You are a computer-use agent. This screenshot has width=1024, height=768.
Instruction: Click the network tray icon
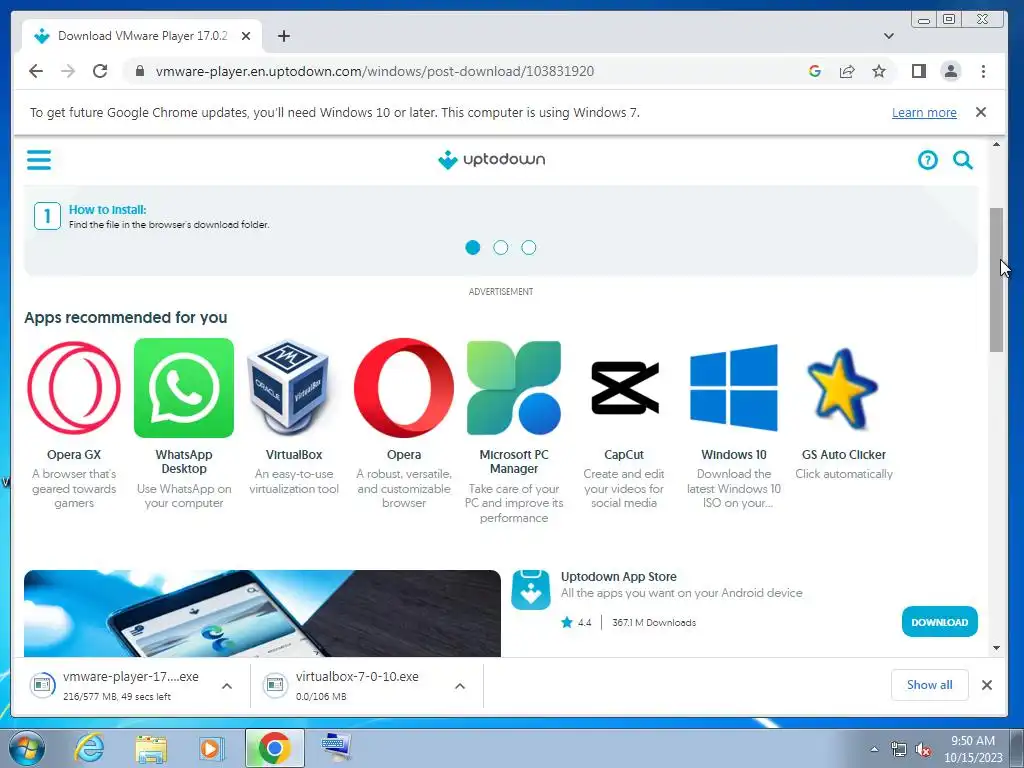(x=899, y=749)
